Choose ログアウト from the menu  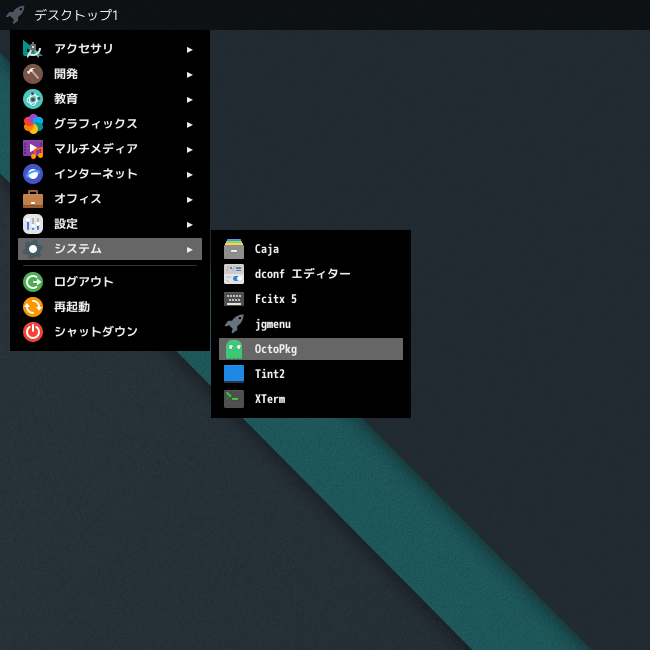click(110, 282)
